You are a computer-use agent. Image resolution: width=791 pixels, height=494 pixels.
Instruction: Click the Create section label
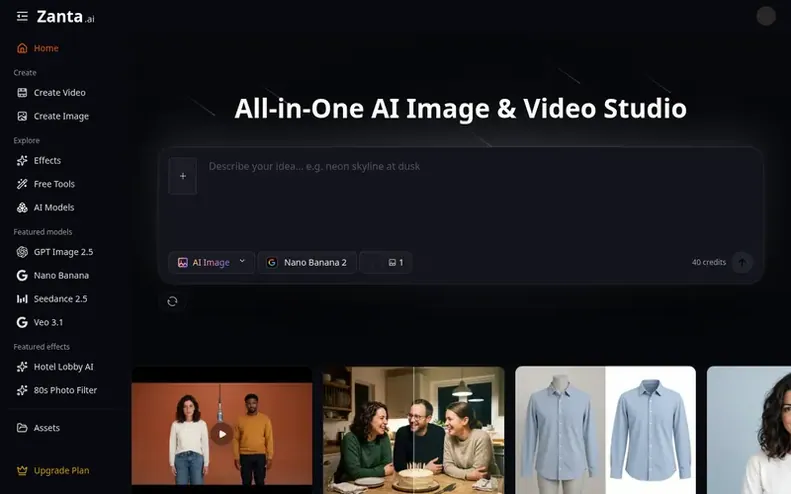point(25,73)
